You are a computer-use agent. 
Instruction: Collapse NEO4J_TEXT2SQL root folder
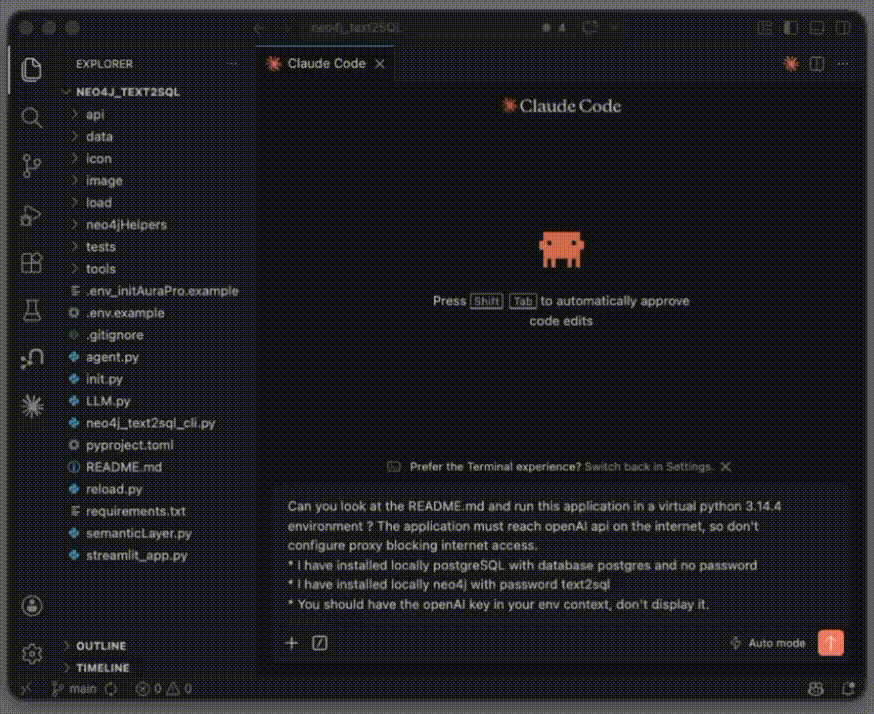(x=128, y=92)
